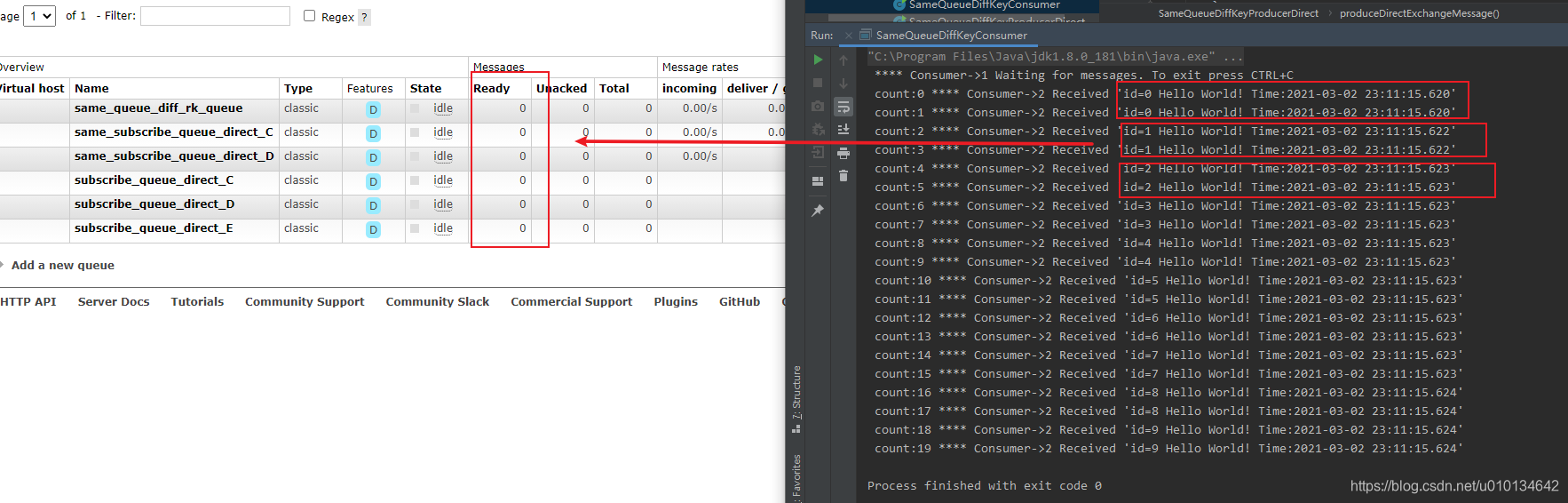
Task: Click the queue Filter text field
Action: [x=215, y=16]
